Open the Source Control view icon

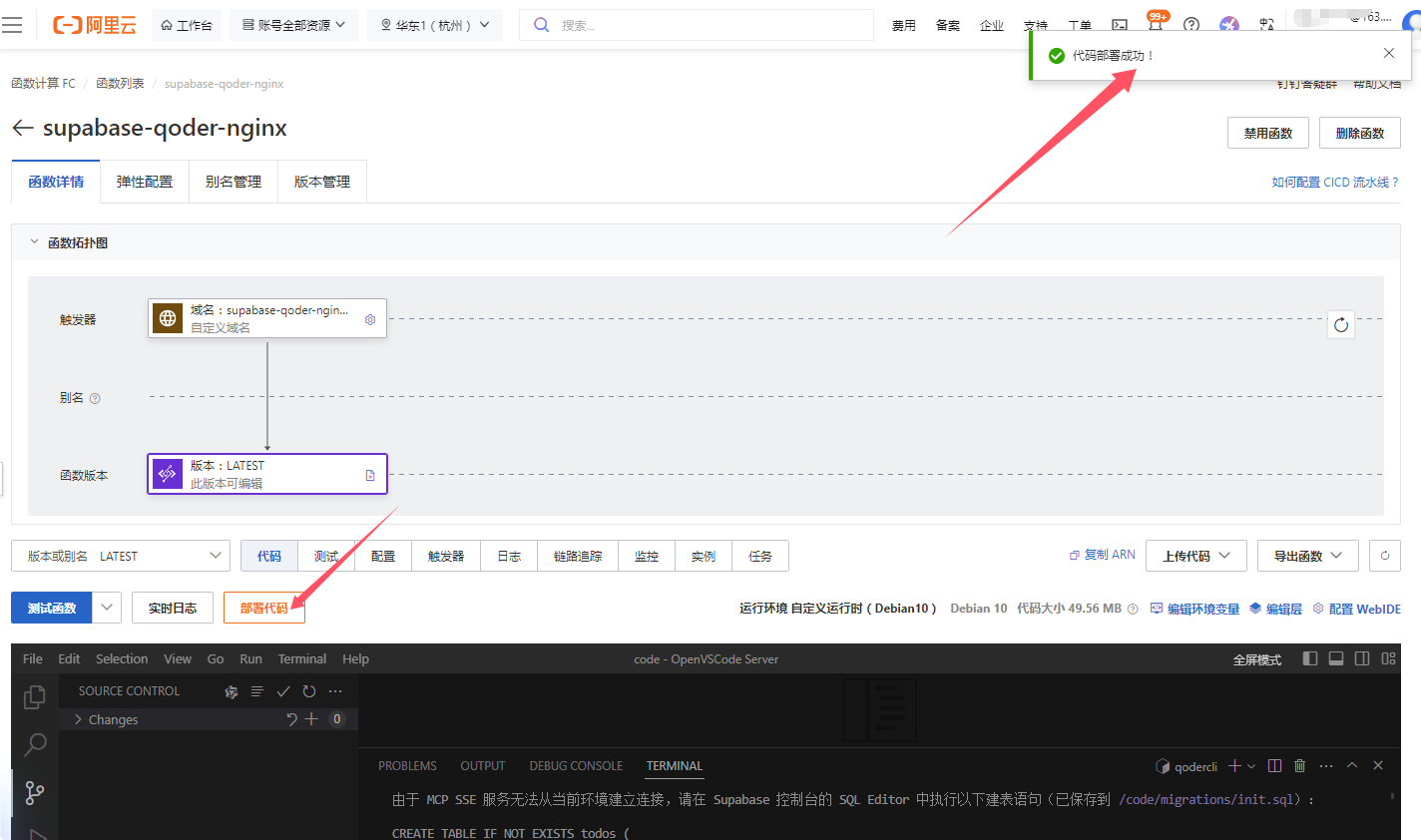35,791
